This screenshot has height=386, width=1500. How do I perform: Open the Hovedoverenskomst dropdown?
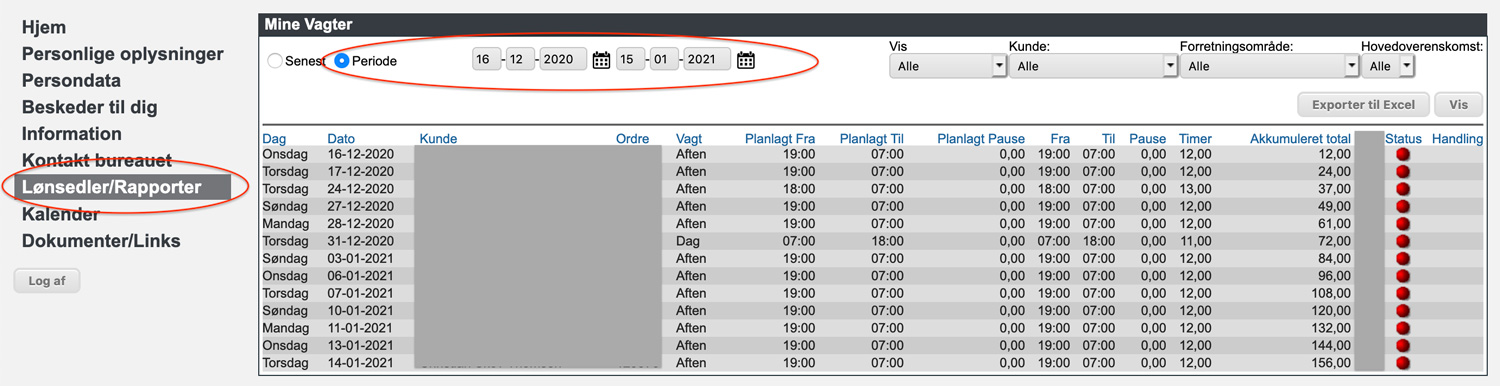click(1388, 66)
